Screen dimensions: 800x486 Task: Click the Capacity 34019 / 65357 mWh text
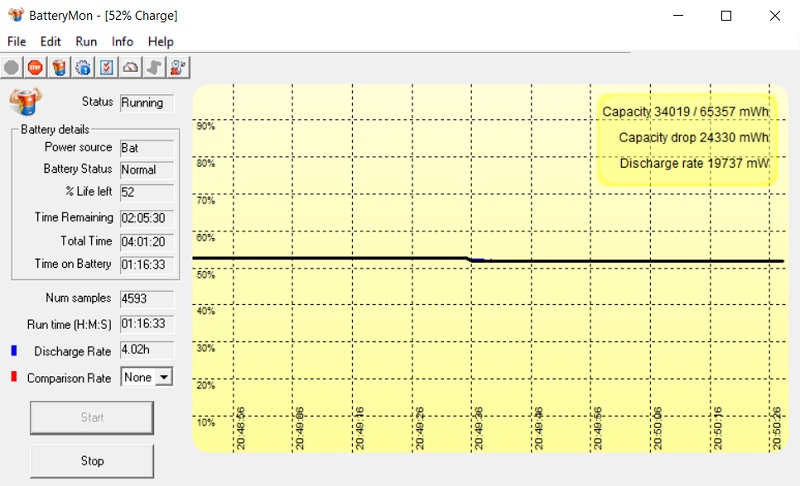(x=686, y=112)
